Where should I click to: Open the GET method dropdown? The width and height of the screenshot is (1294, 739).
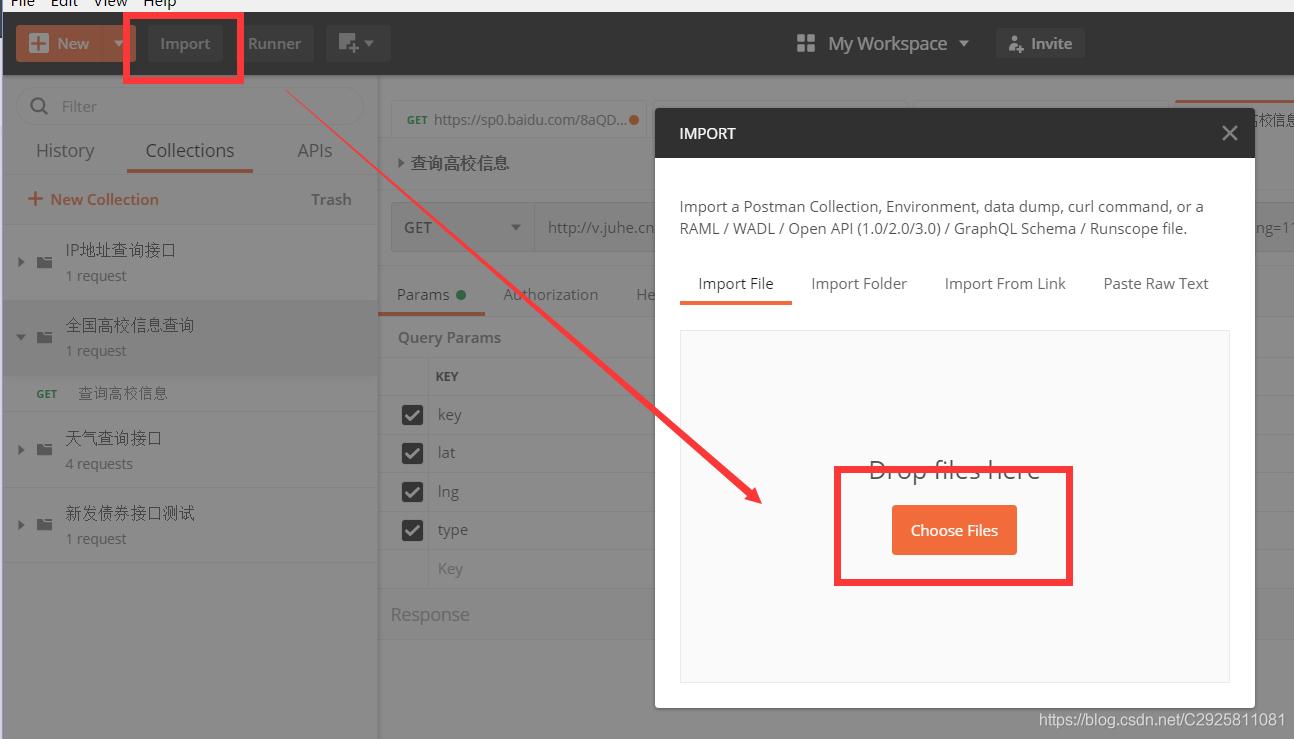(463, 227)
